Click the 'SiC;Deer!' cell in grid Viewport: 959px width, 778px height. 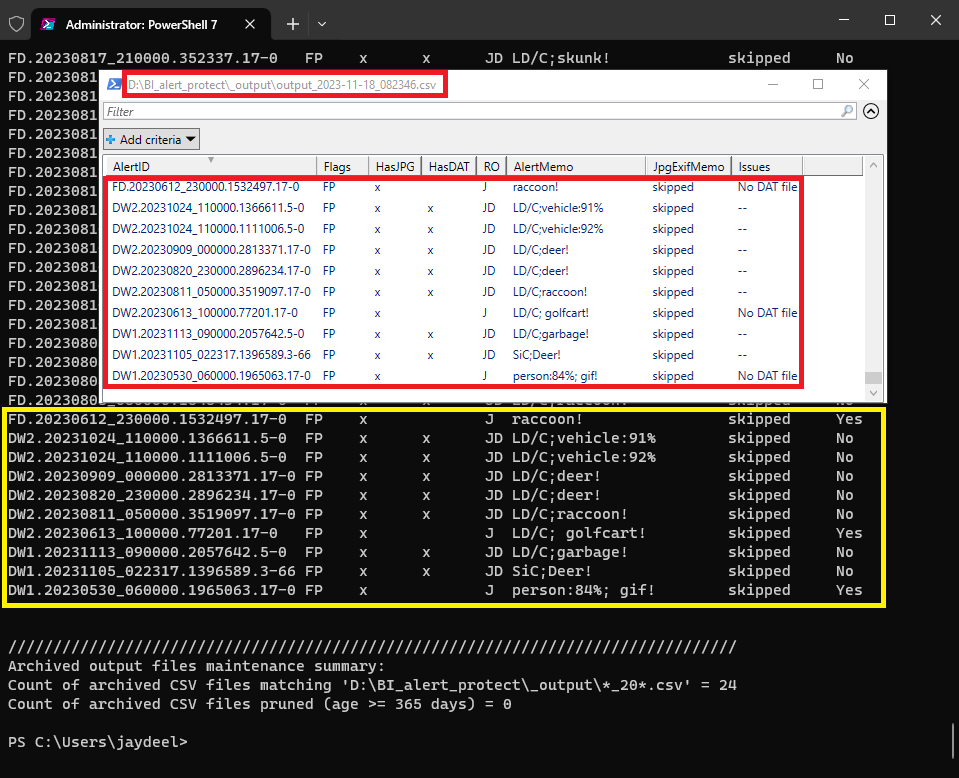pos(536,355)
